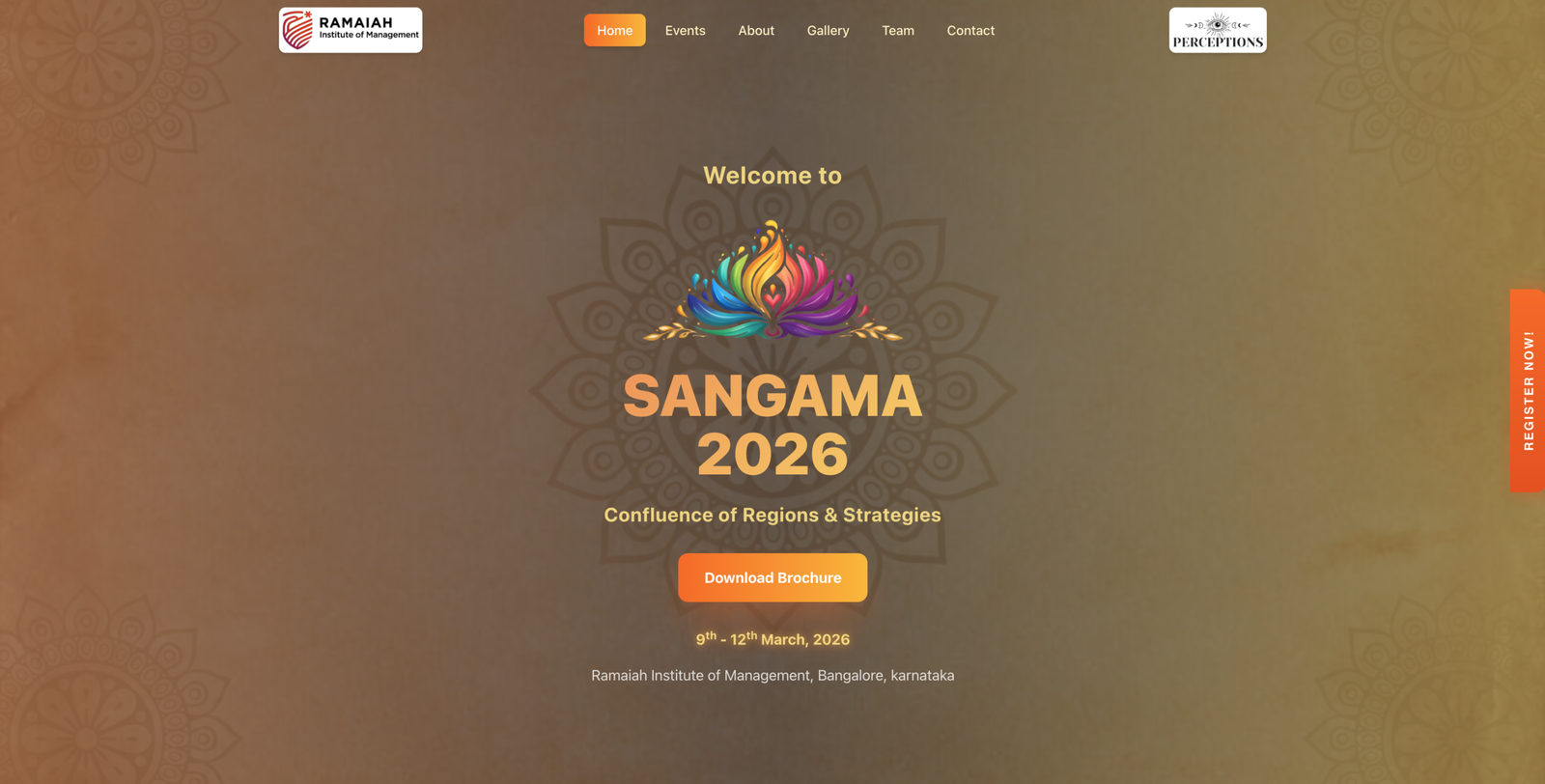Viewport: 1545px width, 784px height.
Task: Click the 9th - 12th March, 2026 date
Action: click(772, 638)
